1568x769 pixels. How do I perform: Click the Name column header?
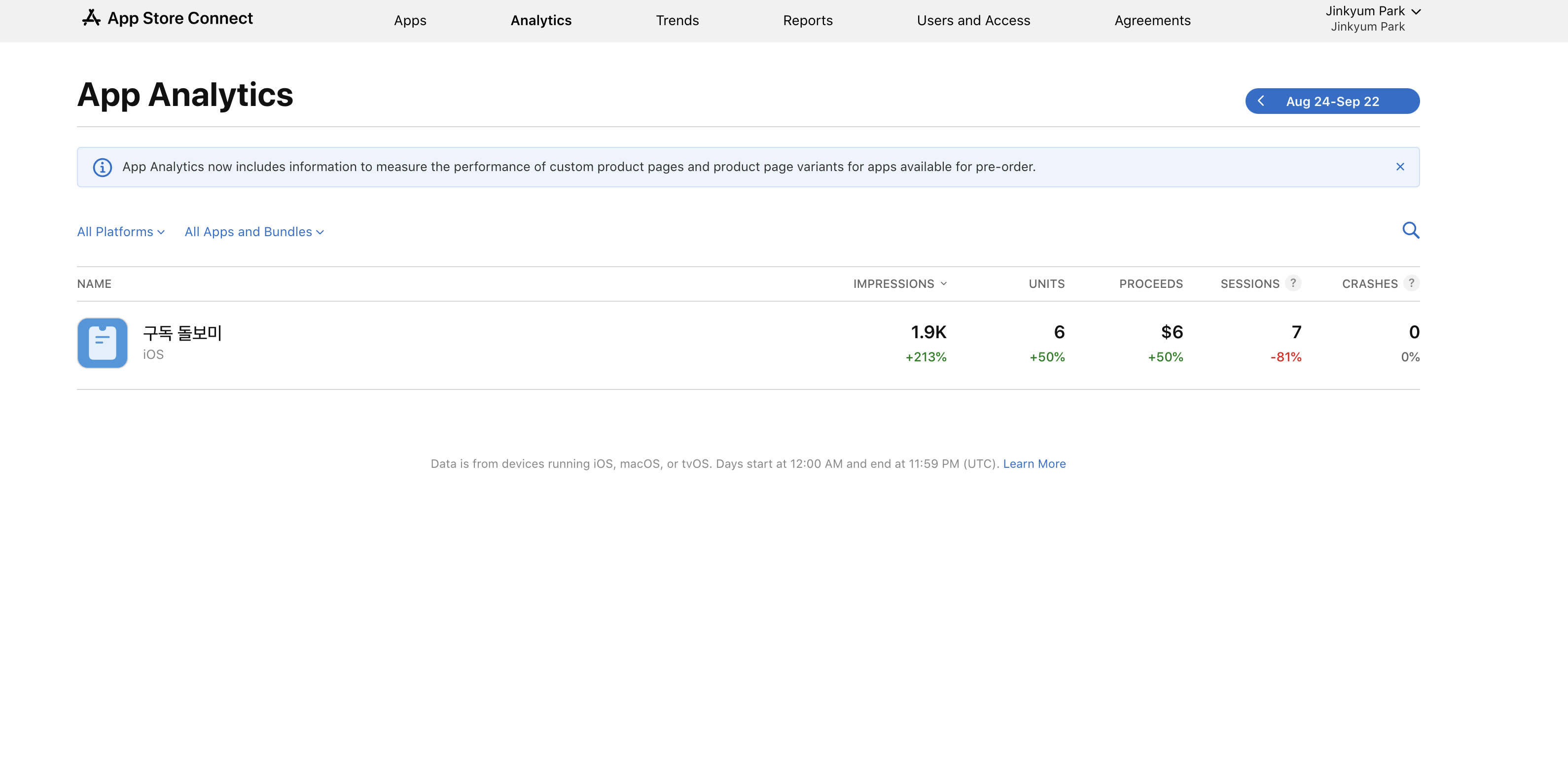(94, 283)
